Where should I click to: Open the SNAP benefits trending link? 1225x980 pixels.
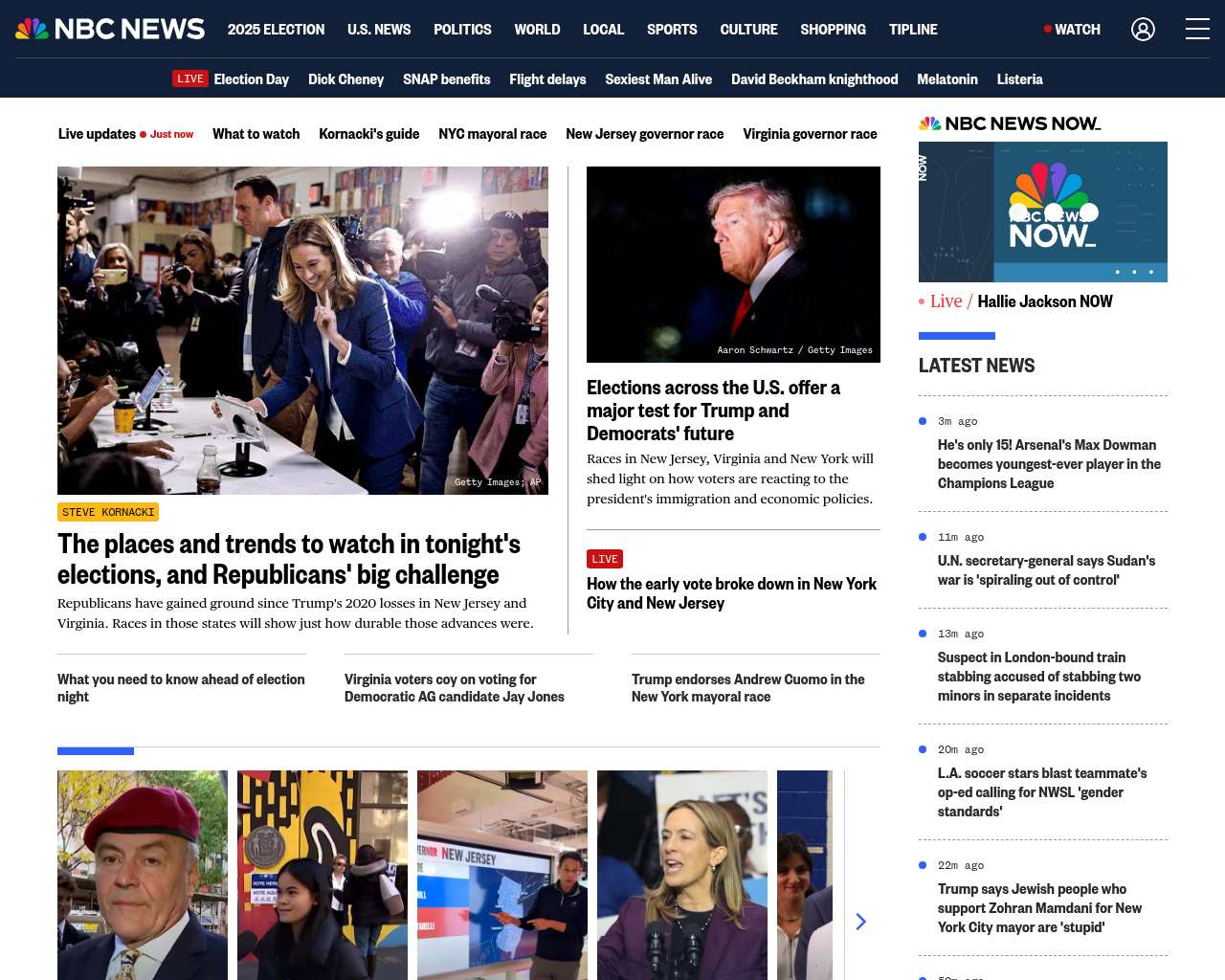coord(446,79)
